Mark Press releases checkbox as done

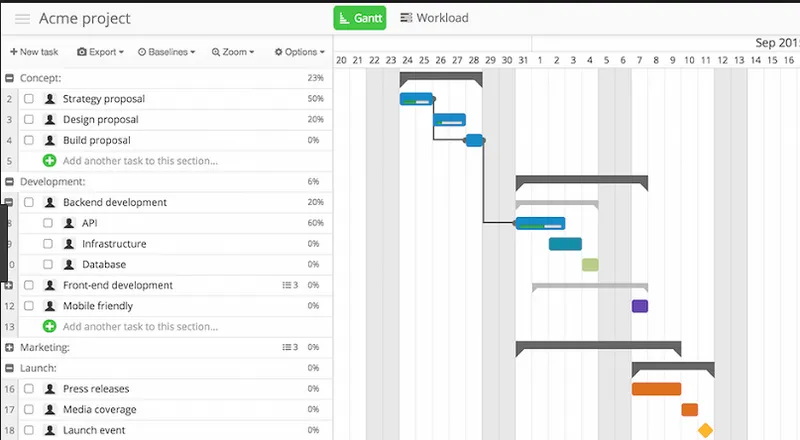[x=29, y=389]
